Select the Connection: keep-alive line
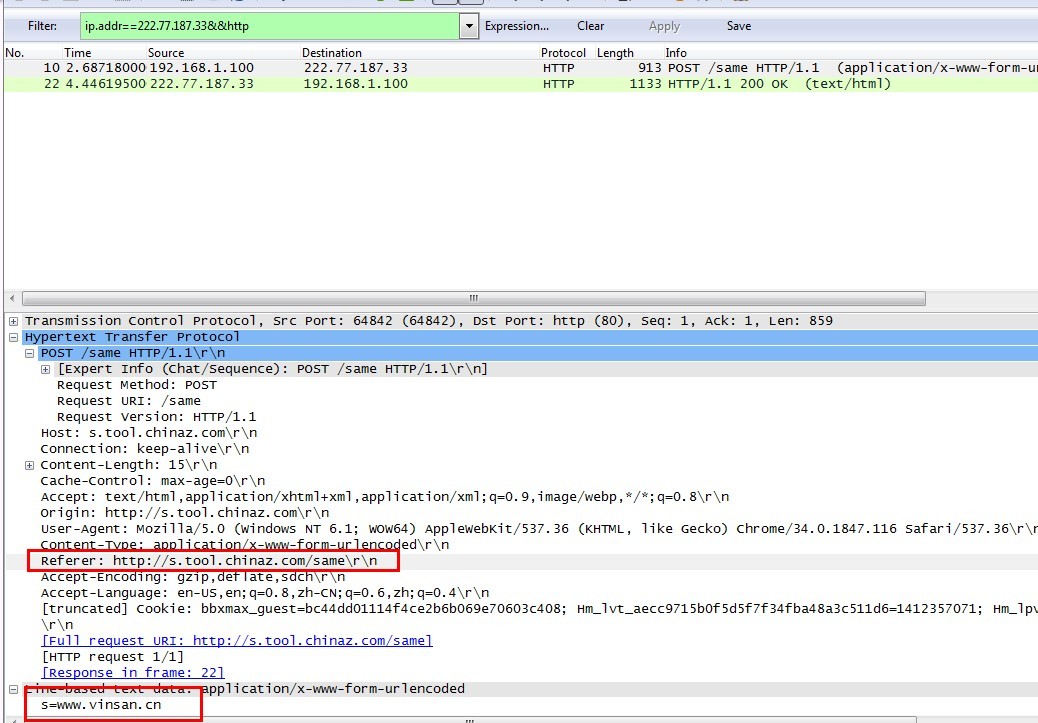Image resolution: width=1038 pixels, height=723 pixels. pos(145,449)
